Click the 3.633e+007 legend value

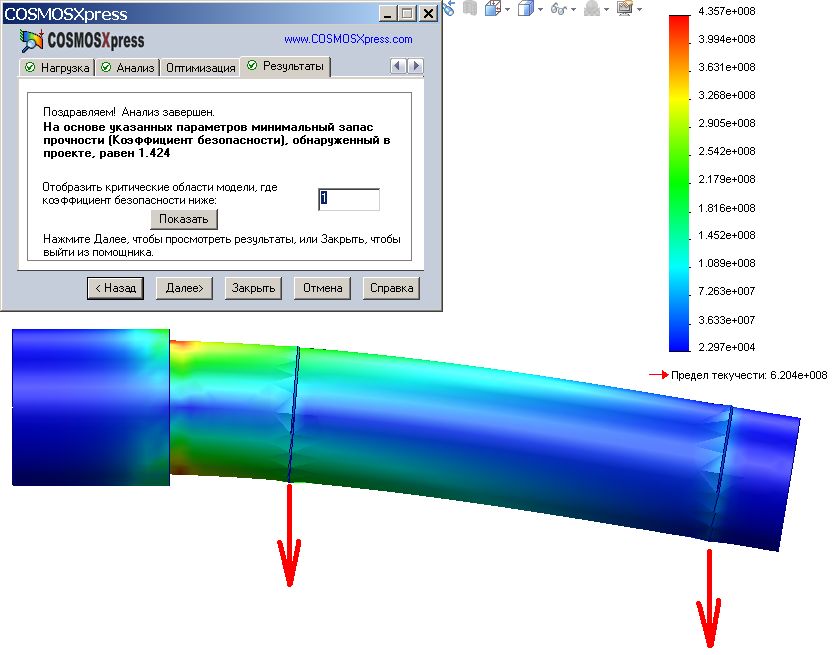(727, 320)
